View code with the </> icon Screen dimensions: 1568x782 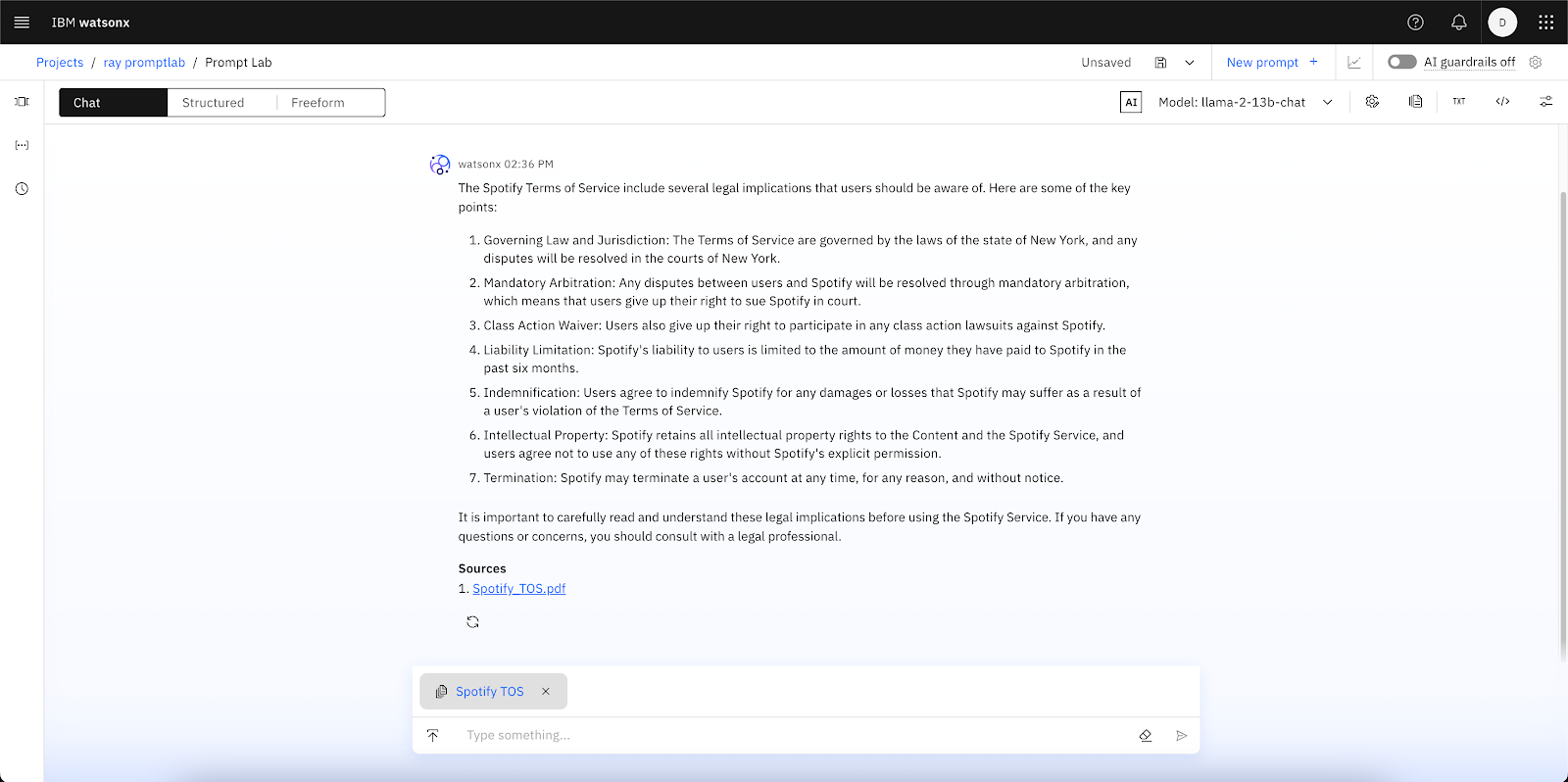click(x=1502, y=102)
